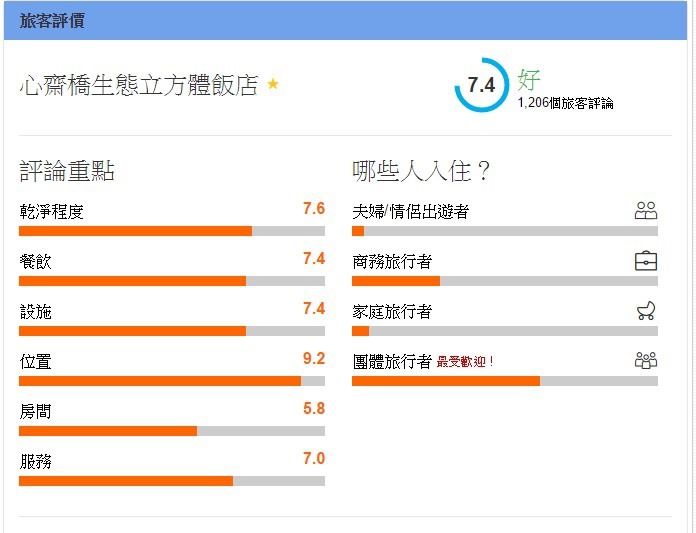The width and height of the screenshot is (696, 533).
Task: Click the 團體旅行者 label
Action: pos(392,361)
